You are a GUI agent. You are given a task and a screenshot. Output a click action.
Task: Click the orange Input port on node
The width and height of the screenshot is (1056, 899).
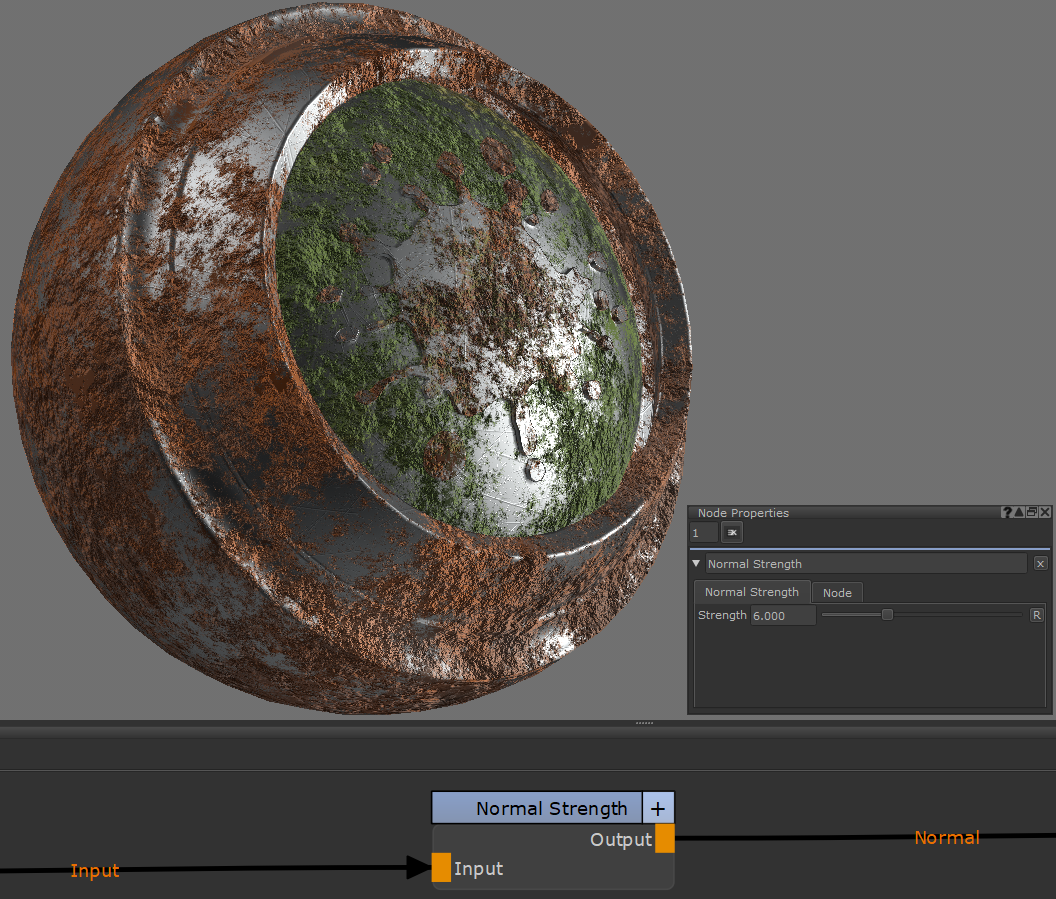click(x=441, y=868)
